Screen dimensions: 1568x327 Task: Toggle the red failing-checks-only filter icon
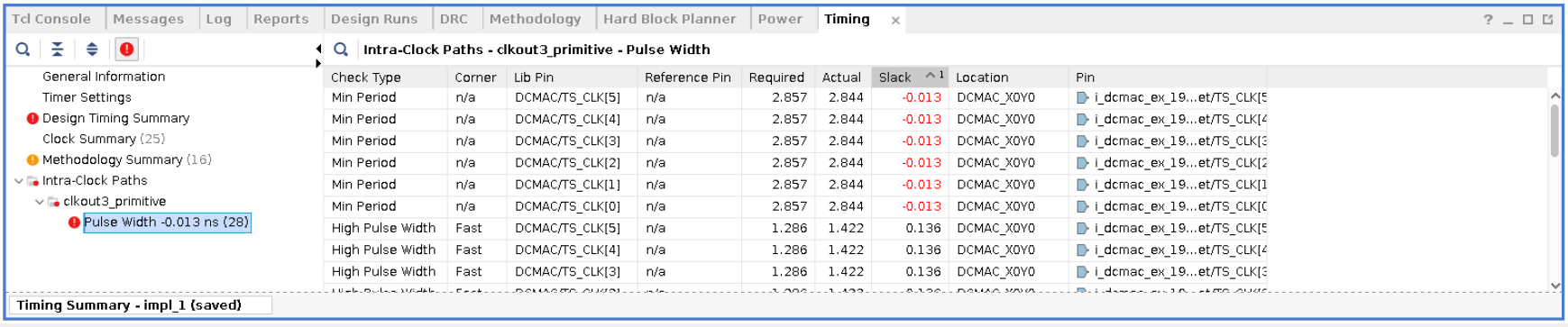pyautogui.click(x=127, y=50)
